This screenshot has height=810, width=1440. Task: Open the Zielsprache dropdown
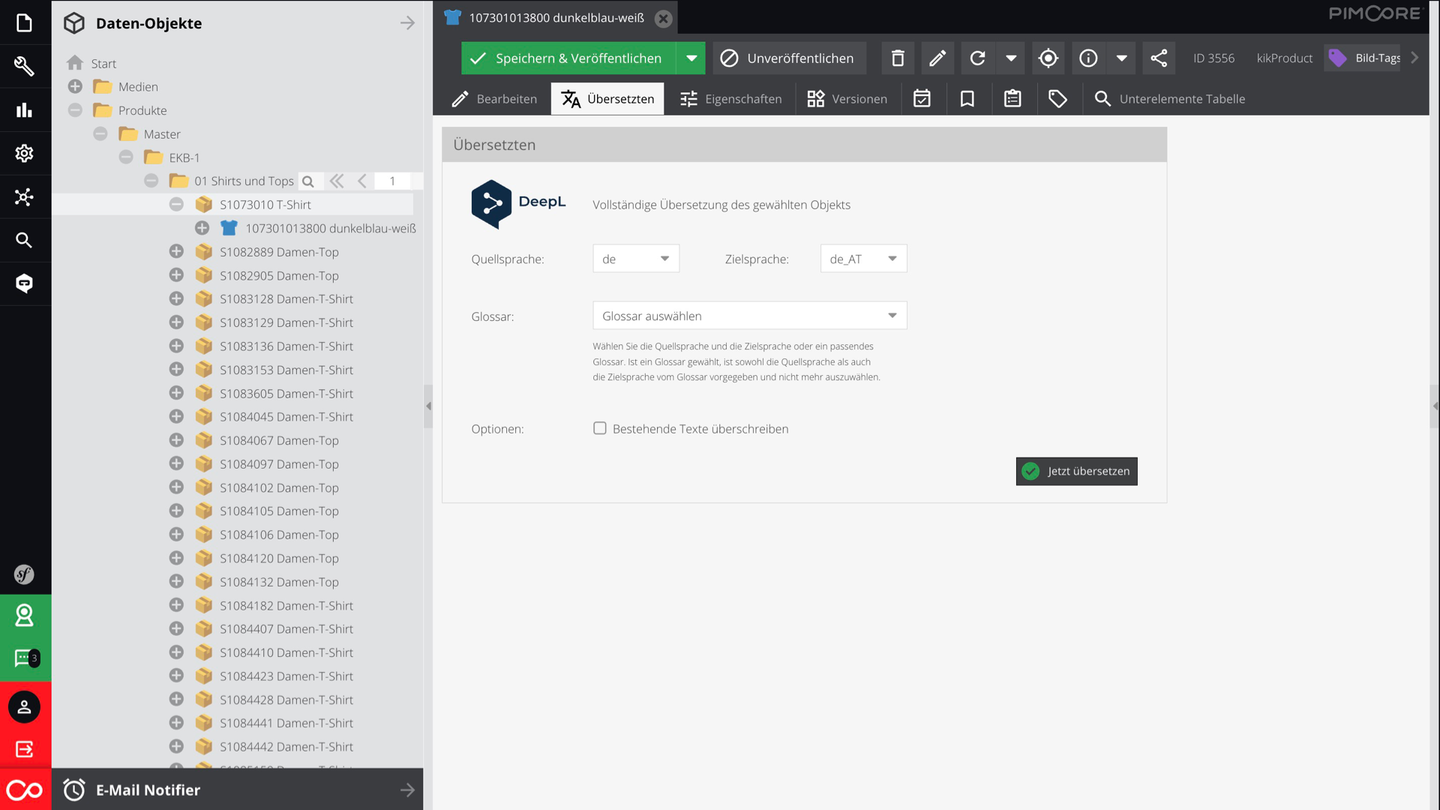pyautogui.click(x=863, y=259)
